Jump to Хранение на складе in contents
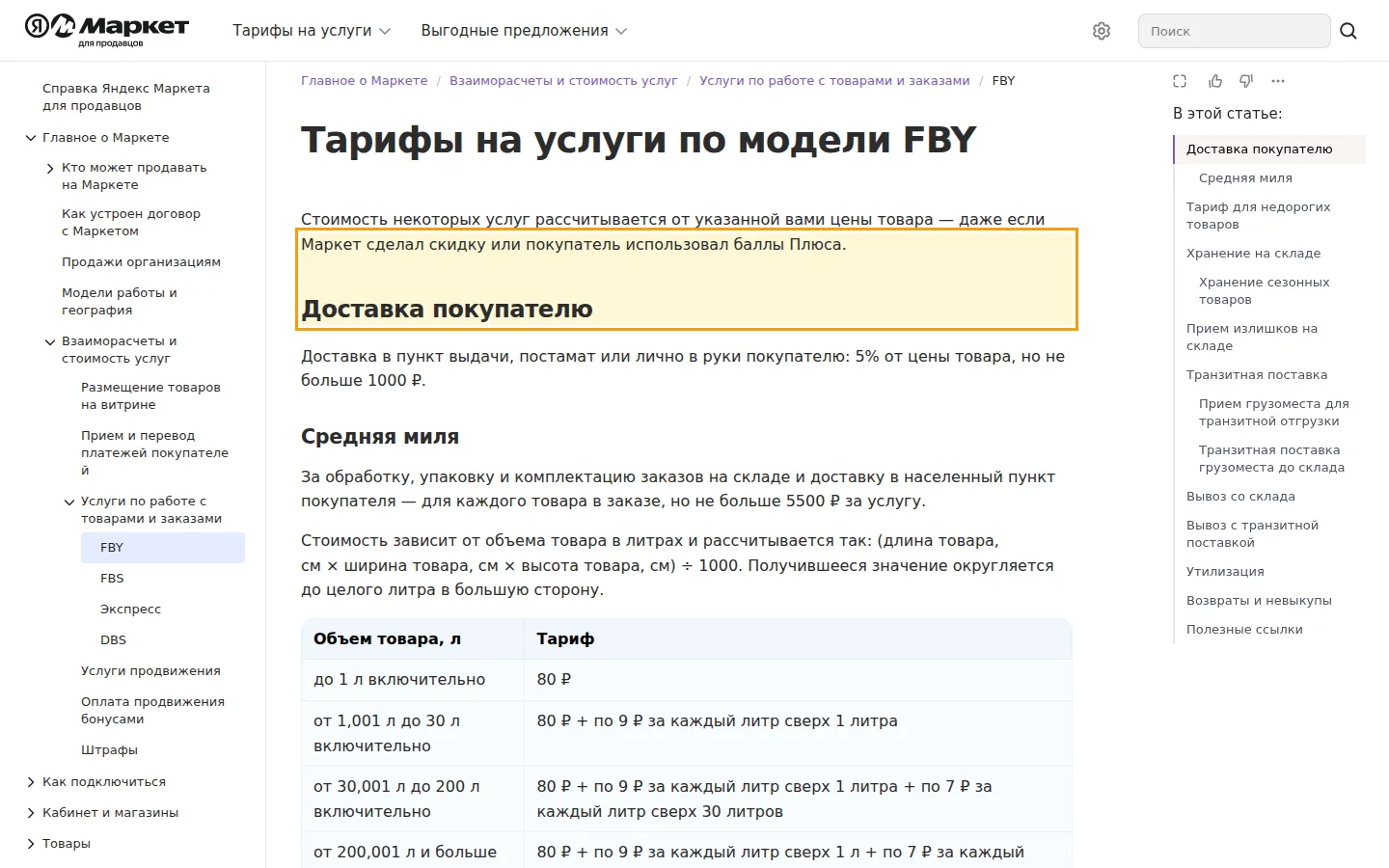Image resolution: width=1389 pixels, height=868 pixels. click(1253, 254)
